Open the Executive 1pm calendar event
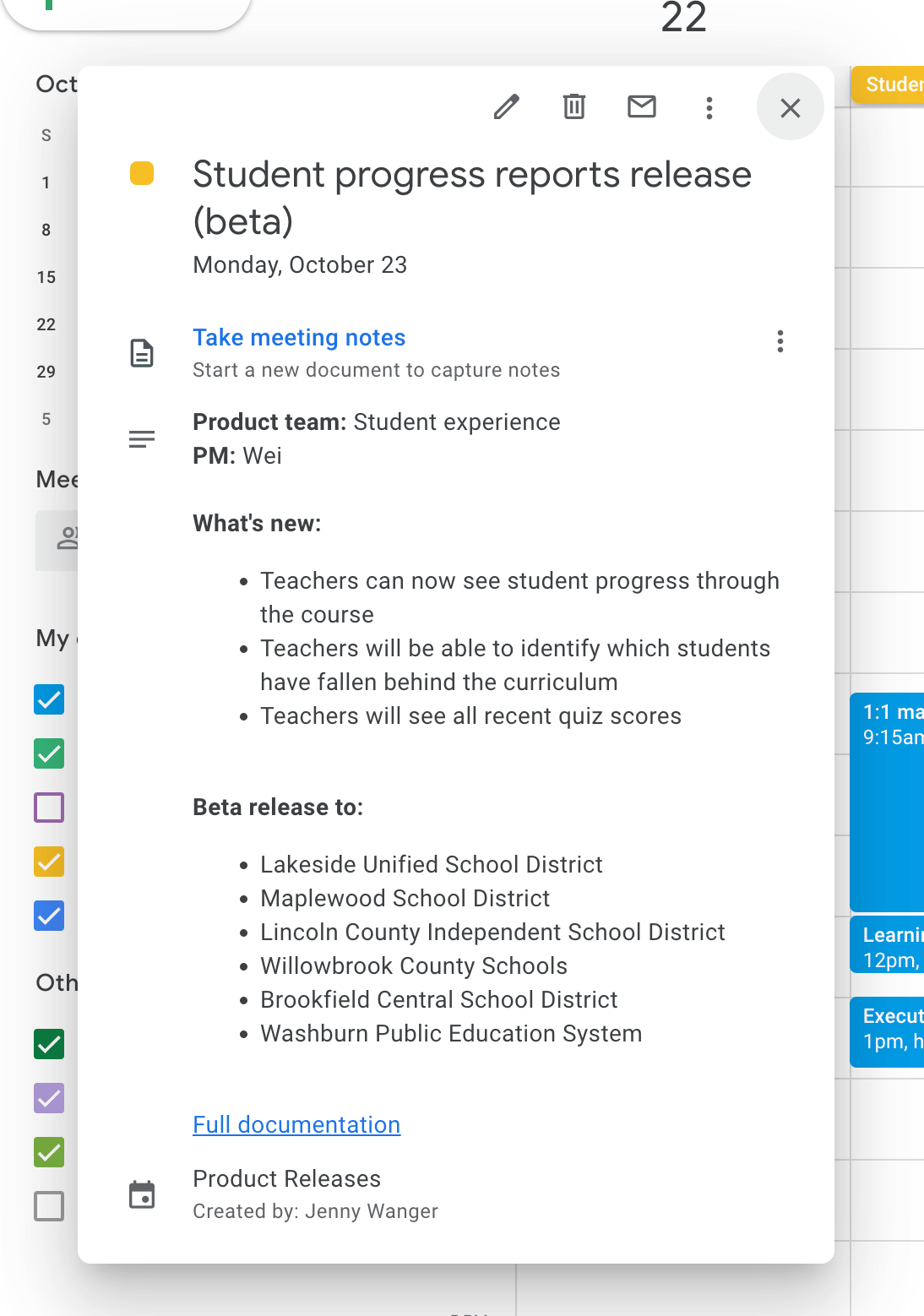Viewport: 924px width, 1316px height. [x=887, y=1032]
